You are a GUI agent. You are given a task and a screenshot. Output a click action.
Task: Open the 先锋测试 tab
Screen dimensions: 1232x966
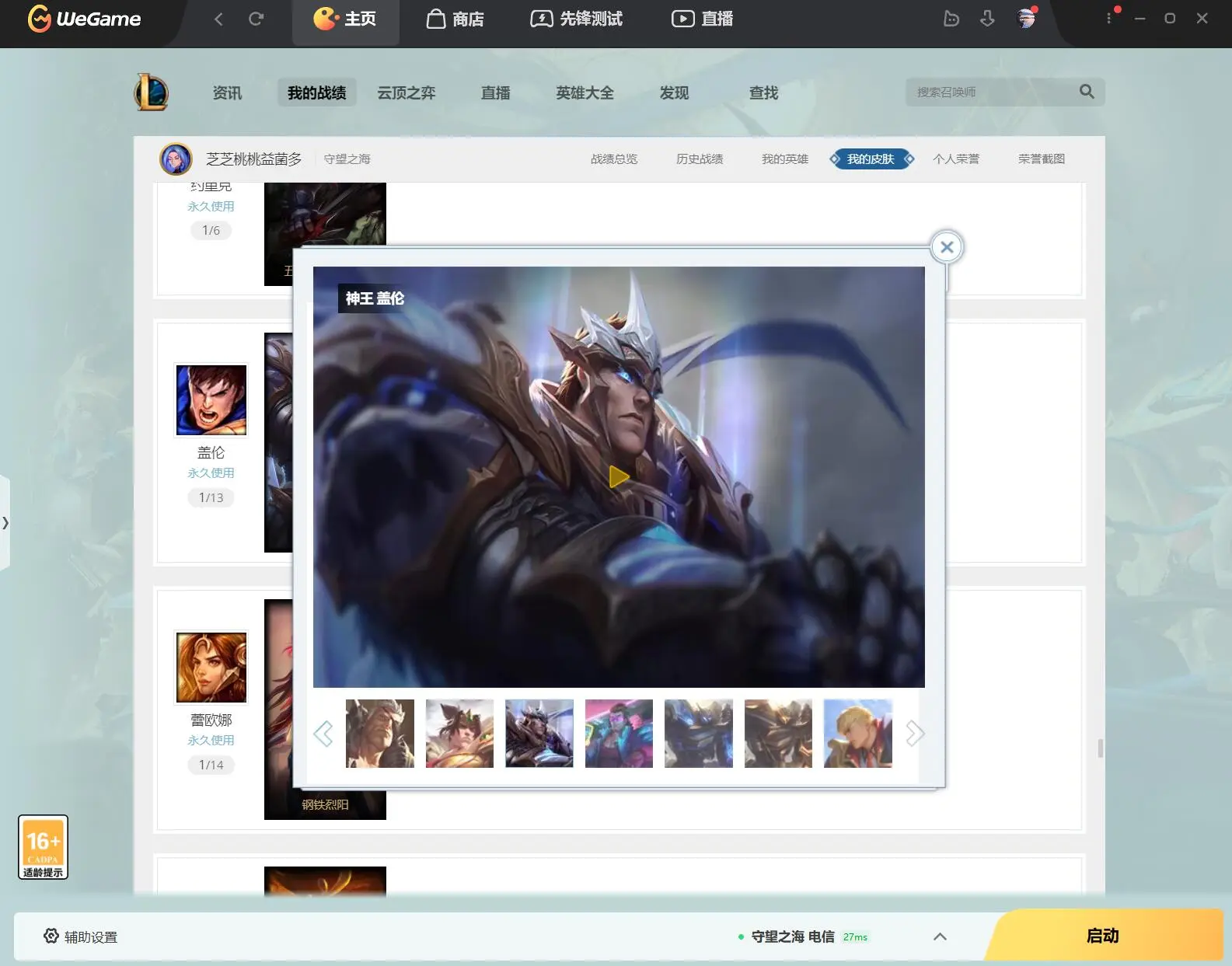click(x=576, y=19)
